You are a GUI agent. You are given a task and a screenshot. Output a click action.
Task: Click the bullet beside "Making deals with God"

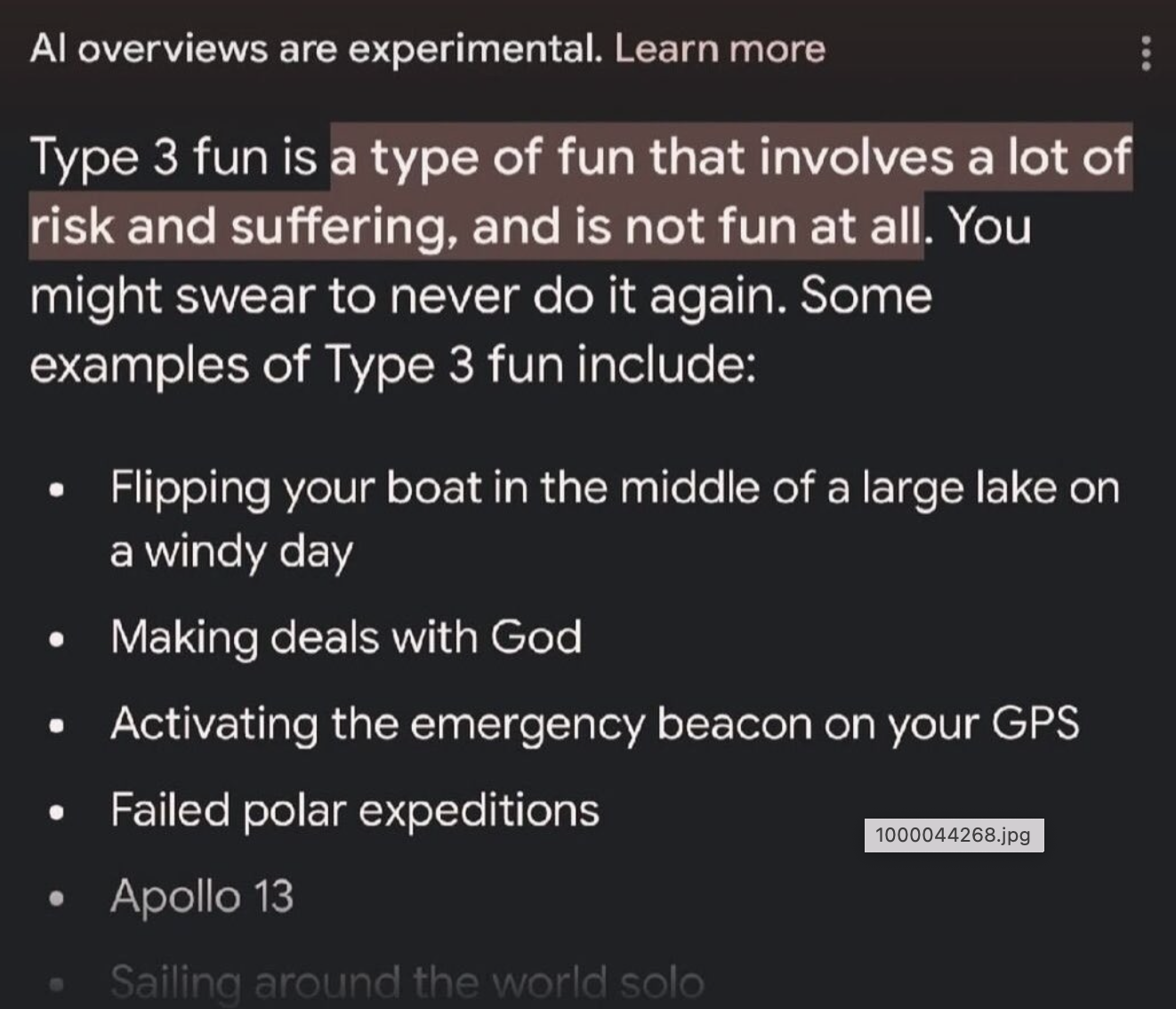point(58,640)
